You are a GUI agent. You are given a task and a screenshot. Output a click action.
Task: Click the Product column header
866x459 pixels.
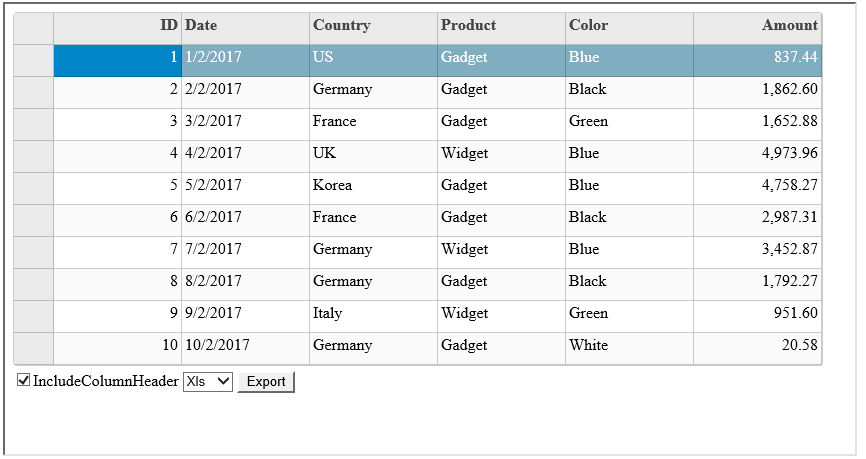pos(501,27)
